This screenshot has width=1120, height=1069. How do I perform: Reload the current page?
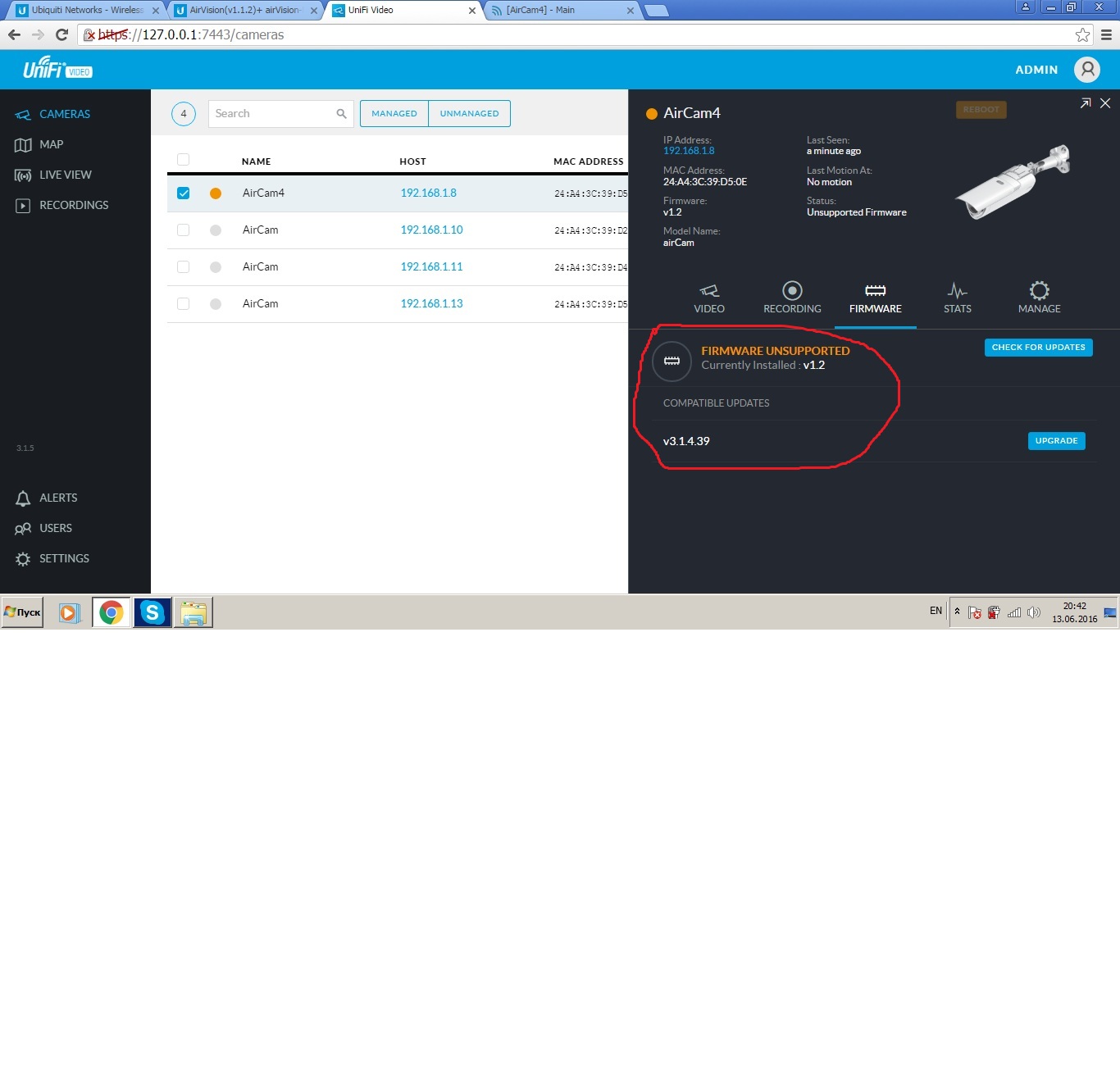[x=61, y=34]
